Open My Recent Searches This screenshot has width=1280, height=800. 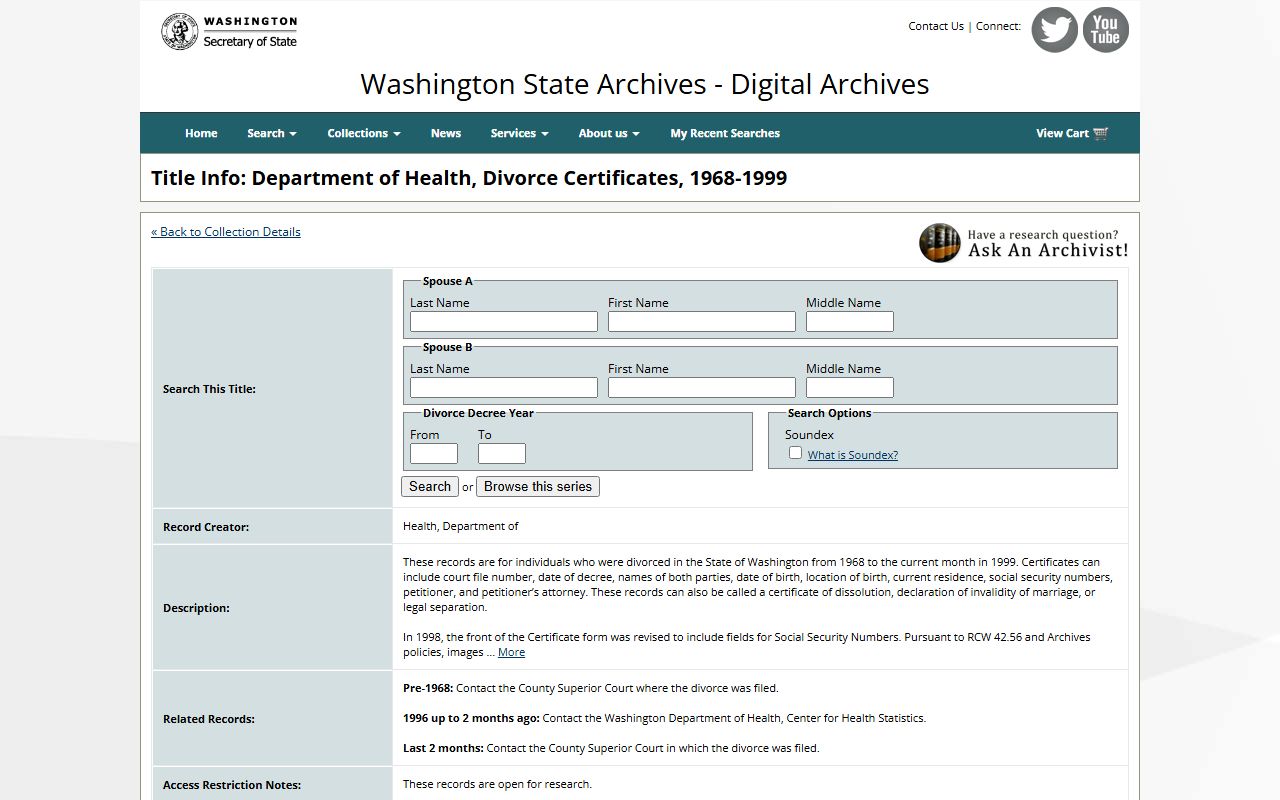point(725,133)
